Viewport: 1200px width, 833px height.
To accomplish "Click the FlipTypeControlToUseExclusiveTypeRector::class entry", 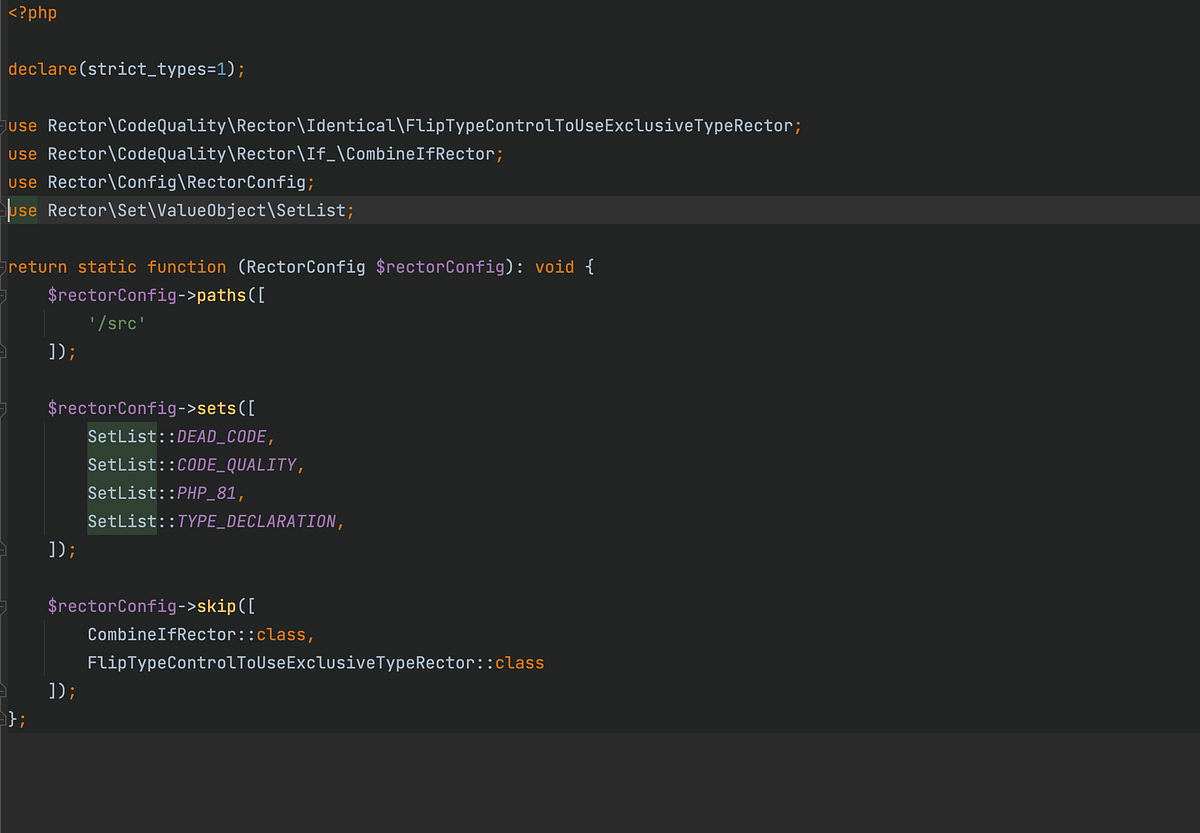I will (315, 662).
